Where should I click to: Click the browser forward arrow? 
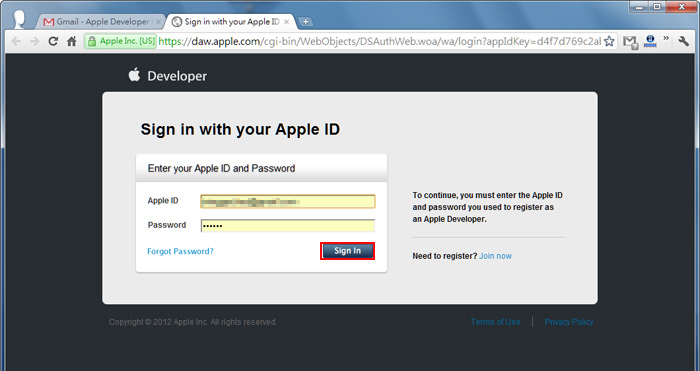[x=34, y=42]
